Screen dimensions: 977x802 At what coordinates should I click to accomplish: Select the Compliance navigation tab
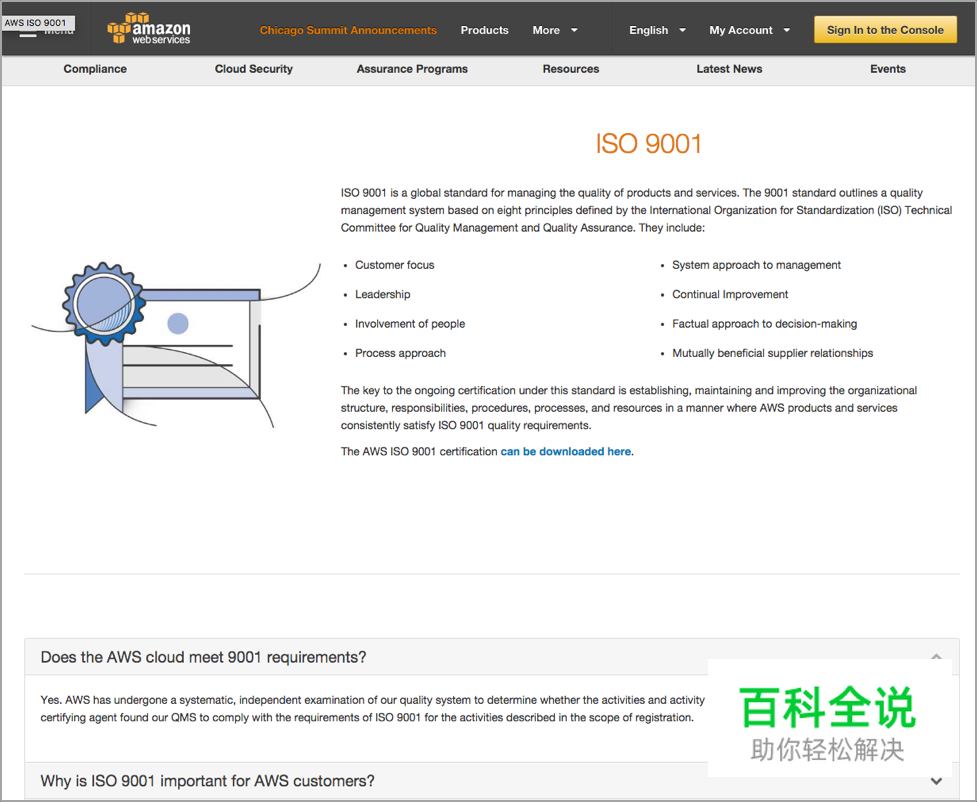pos(95,69)
